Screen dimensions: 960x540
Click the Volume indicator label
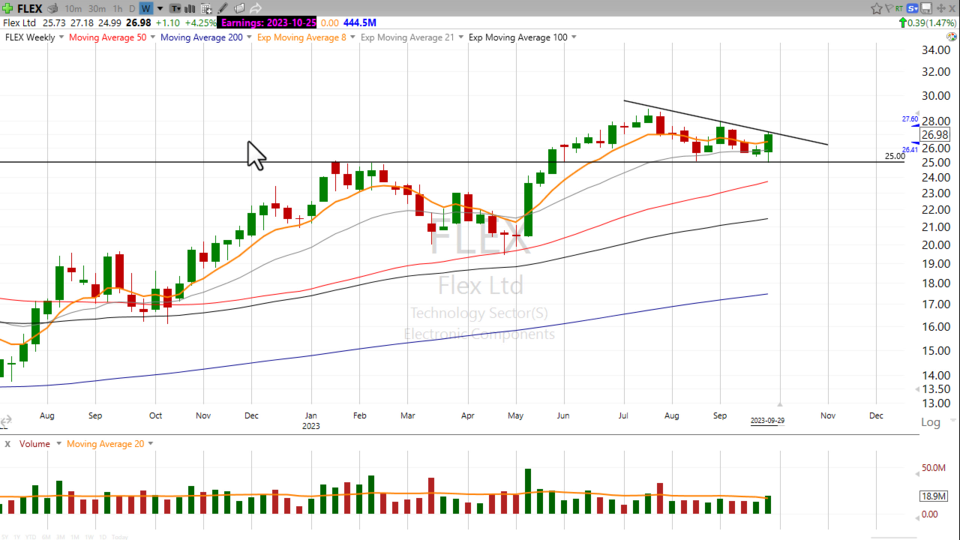coord(34,444)
